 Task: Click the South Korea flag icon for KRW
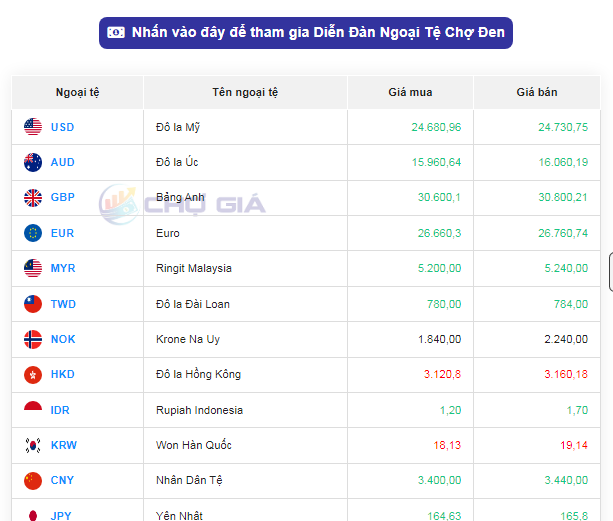click(33, 445)
